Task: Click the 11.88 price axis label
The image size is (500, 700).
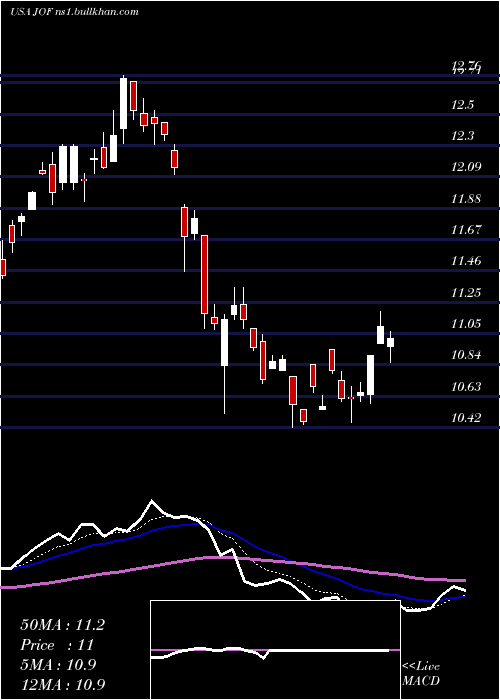Action: [x=466, y=199]
